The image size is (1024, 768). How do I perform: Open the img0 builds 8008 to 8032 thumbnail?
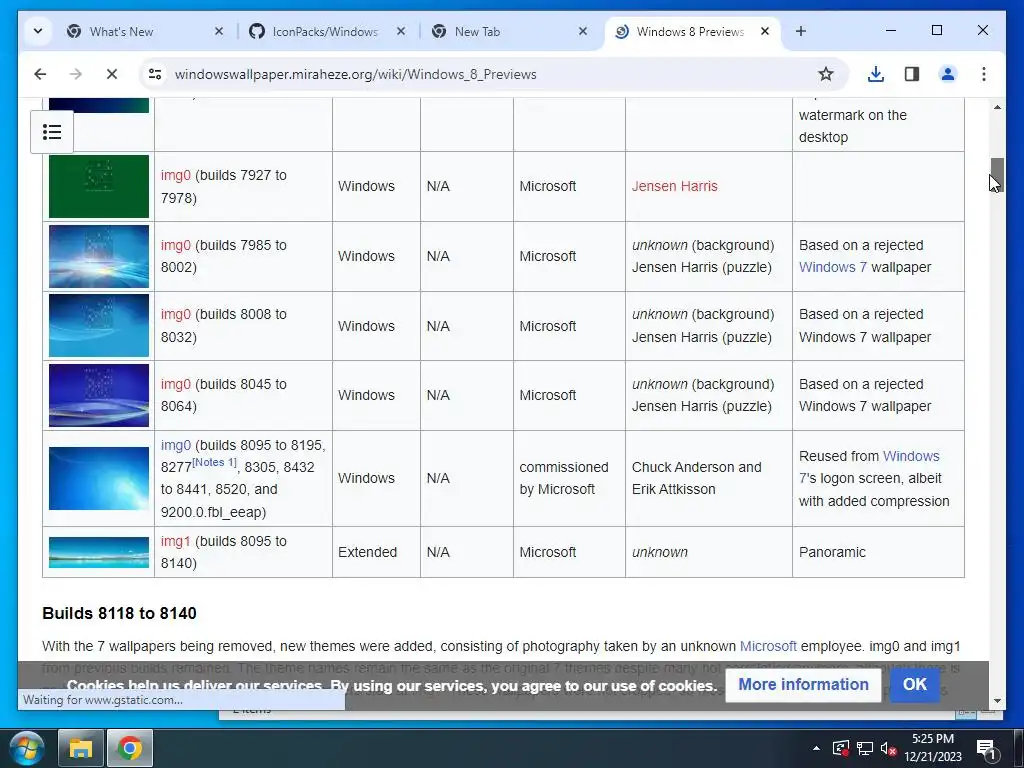click(x=99, y=325)
